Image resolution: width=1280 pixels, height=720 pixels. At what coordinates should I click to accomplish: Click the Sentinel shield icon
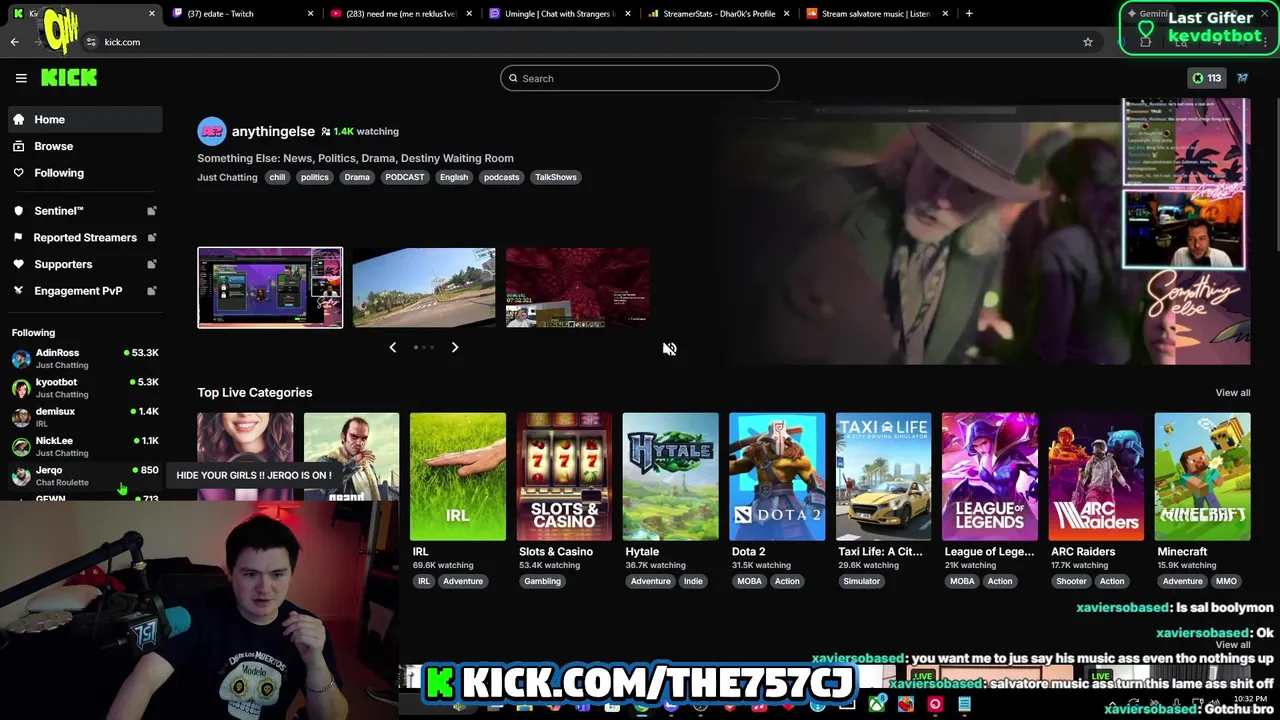[x=18, y=211]
